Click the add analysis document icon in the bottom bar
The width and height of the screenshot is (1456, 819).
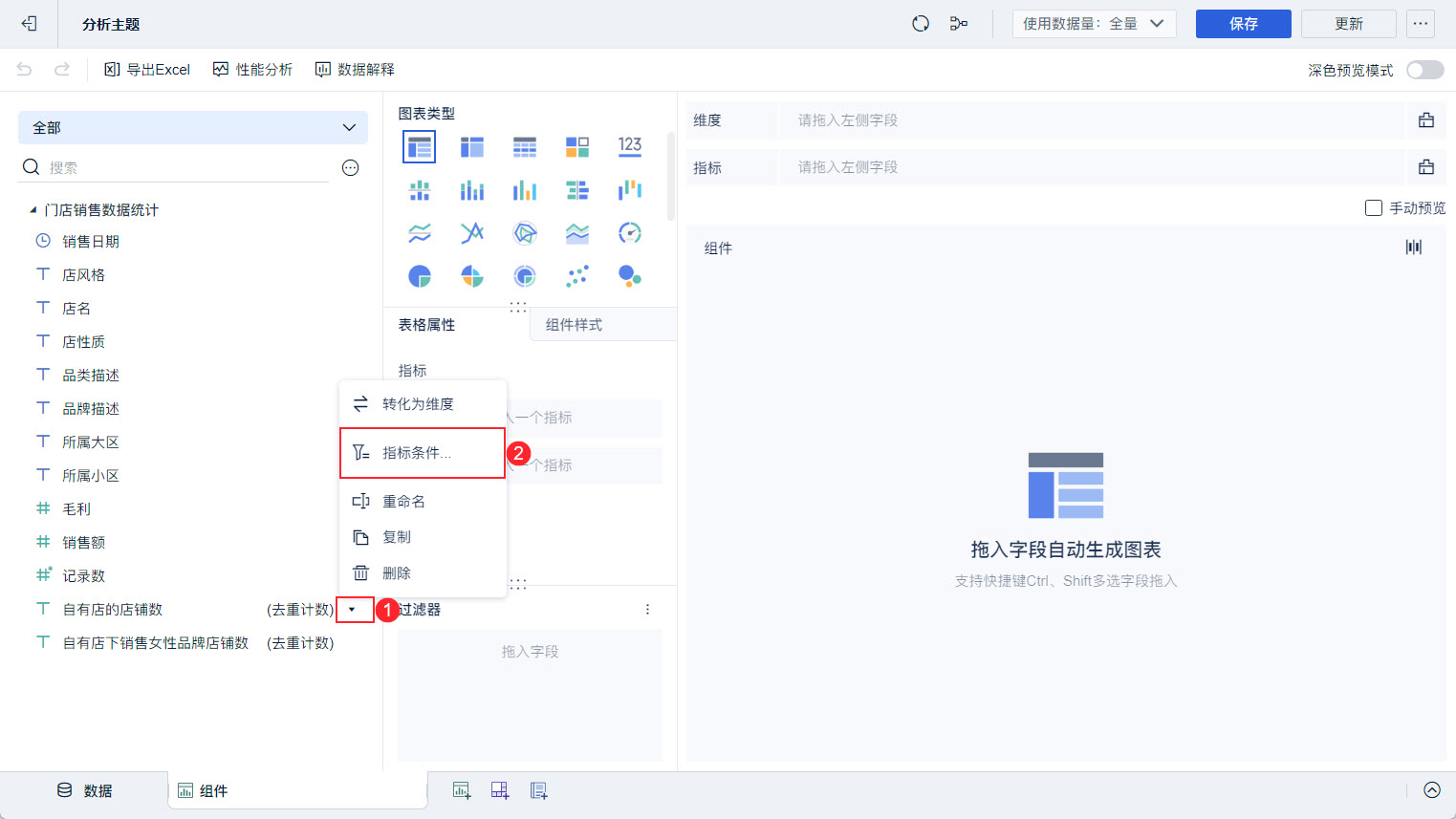click(539, 790)
